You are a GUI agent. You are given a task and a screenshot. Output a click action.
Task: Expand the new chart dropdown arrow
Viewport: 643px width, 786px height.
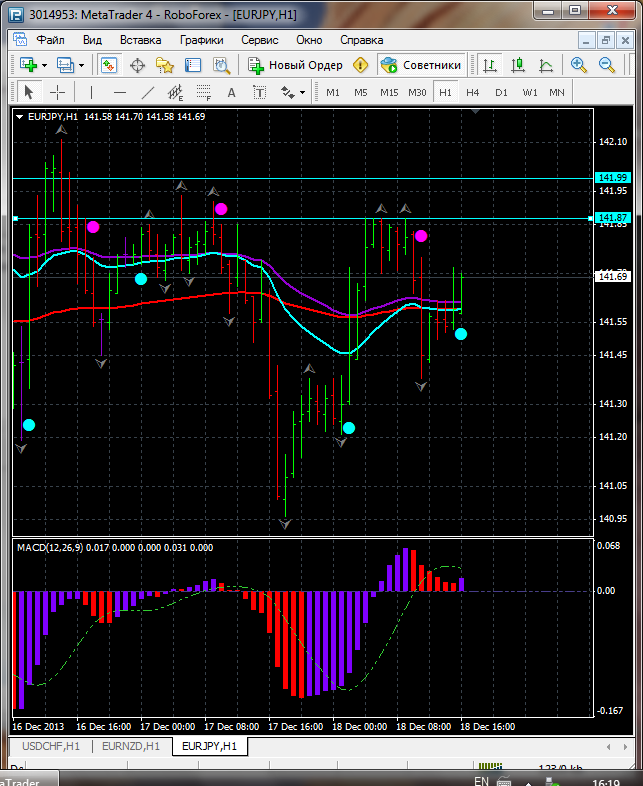point(45,65)
